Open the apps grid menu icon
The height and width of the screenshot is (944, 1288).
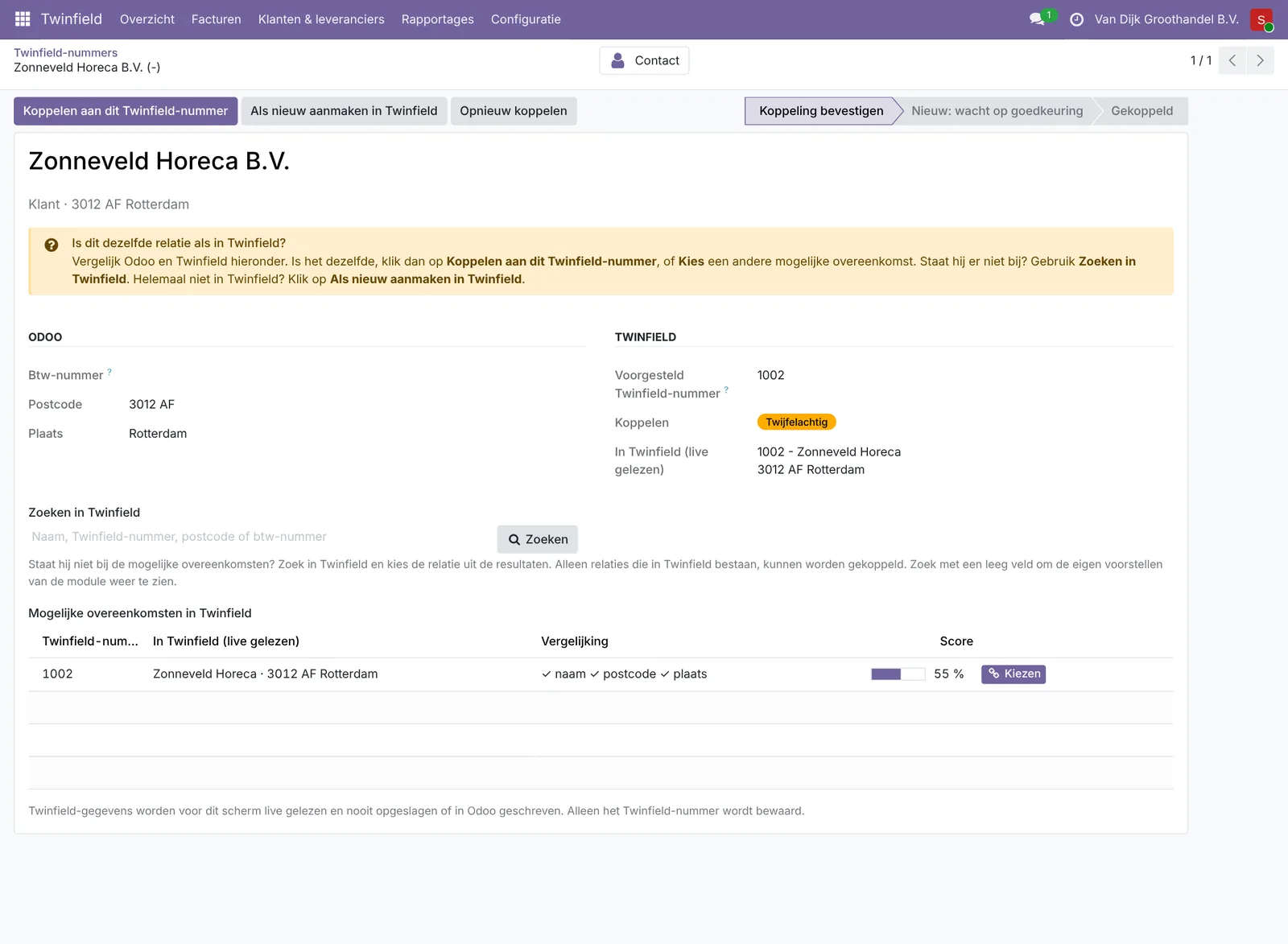tap(23, 19)
